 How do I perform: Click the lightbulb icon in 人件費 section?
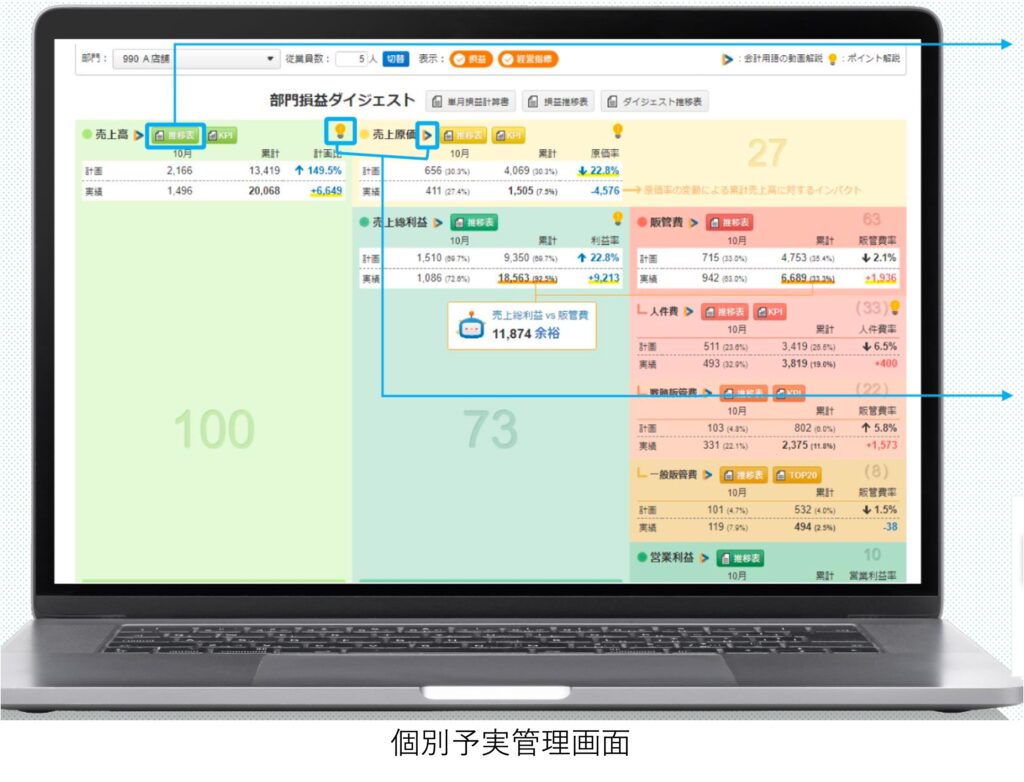[896, 308]
